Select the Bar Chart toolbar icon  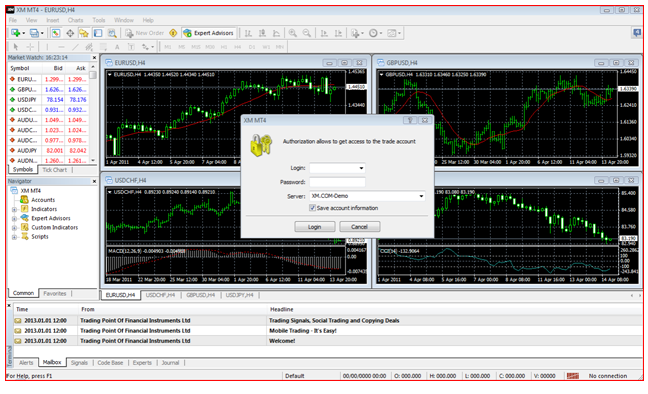248,33
